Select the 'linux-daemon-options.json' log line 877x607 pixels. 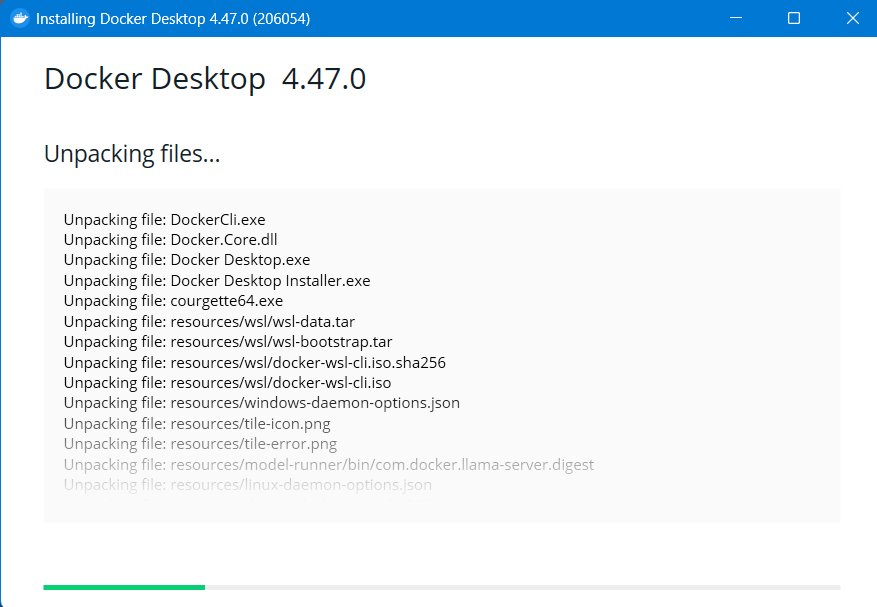pyautogui.click(x=248, y=484)
